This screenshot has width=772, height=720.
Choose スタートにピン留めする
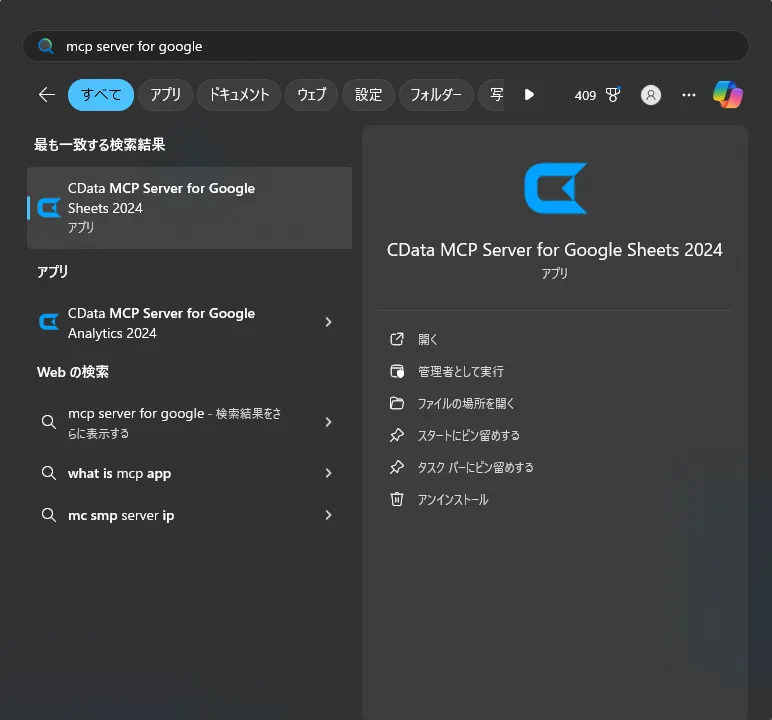[469, 435]
